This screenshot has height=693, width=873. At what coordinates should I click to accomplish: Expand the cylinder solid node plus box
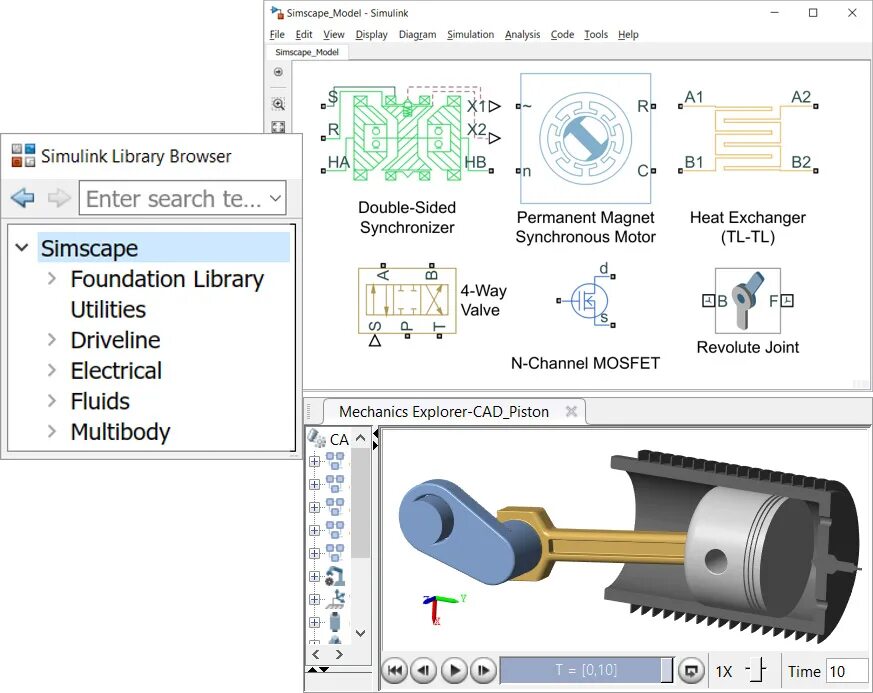click(315, 622)
